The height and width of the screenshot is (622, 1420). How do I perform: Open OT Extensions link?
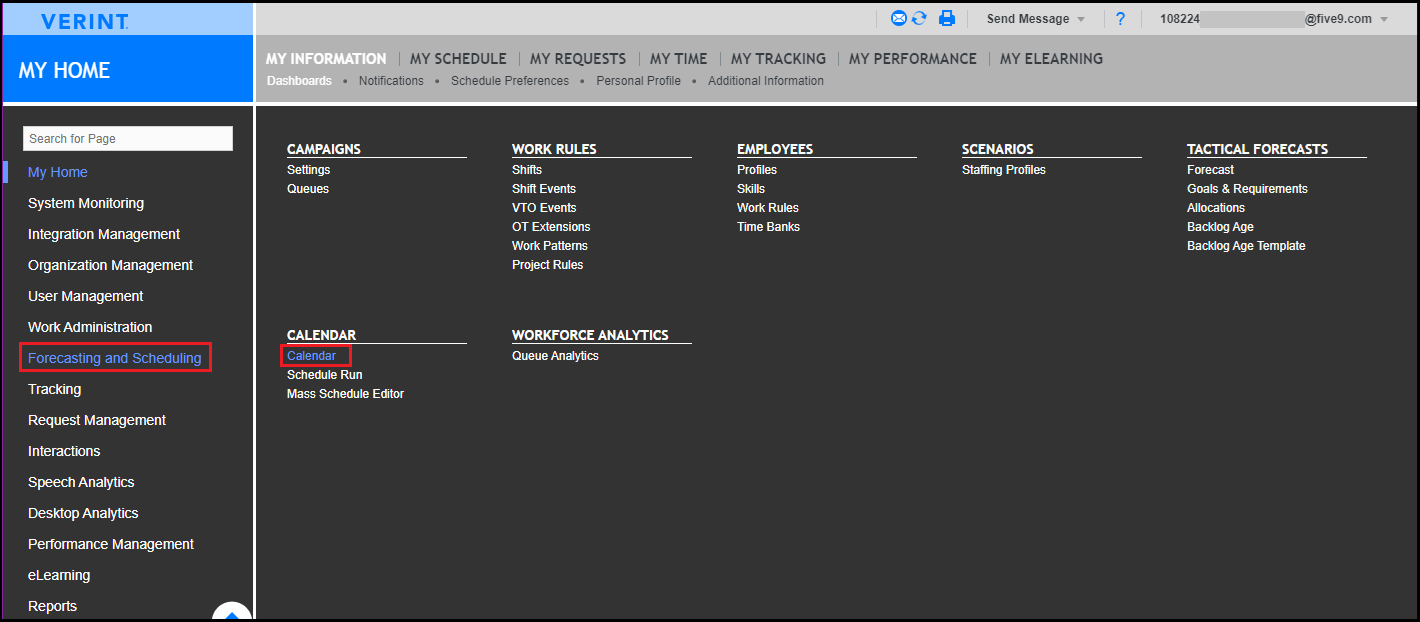(551, 227)
